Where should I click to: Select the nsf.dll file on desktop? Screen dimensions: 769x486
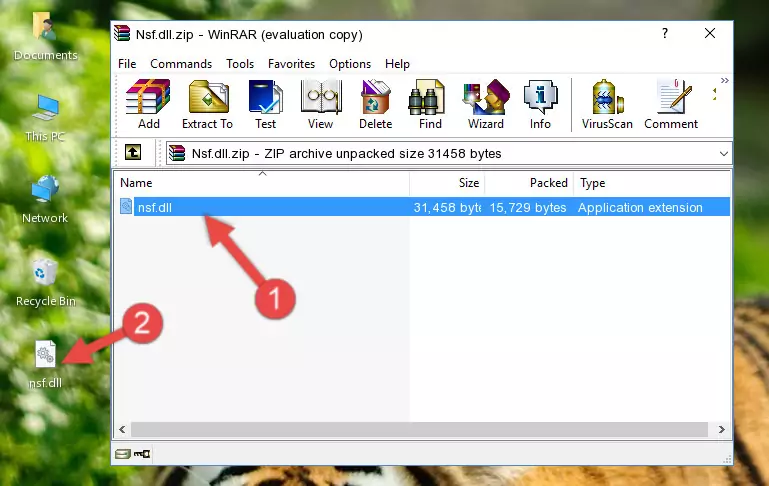pos(46,365)
